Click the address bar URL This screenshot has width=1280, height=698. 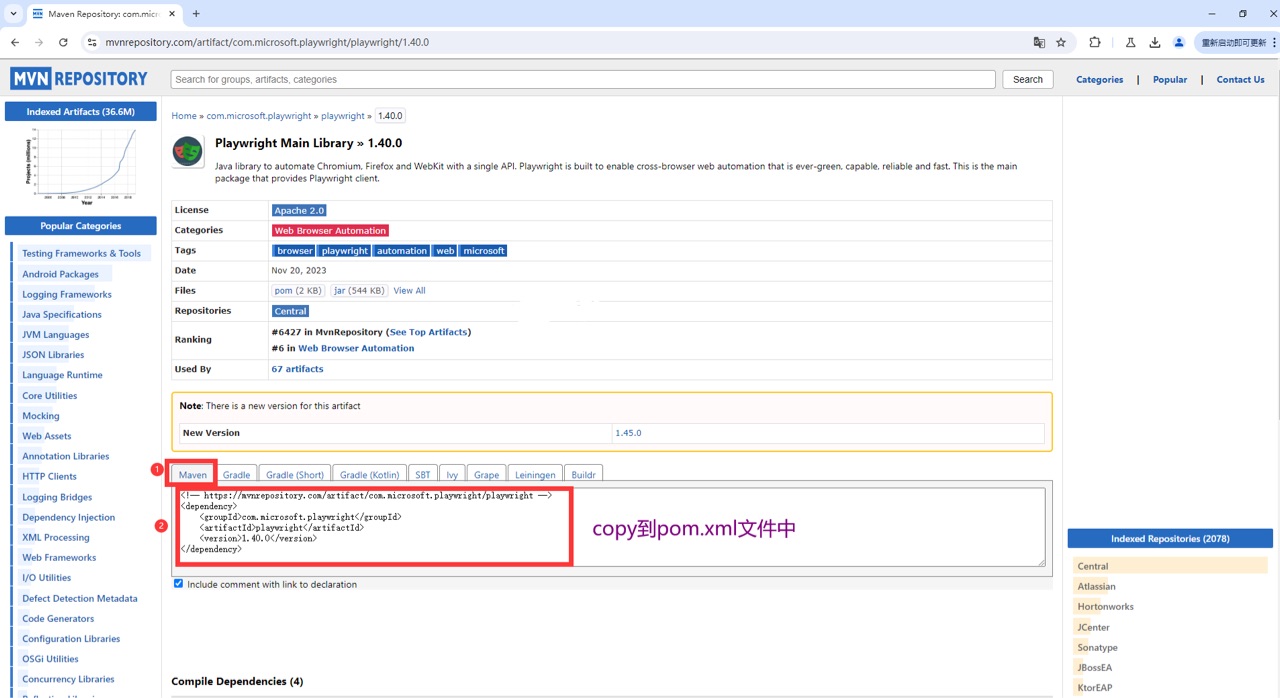pyautogui.click(x=267, y=42)
